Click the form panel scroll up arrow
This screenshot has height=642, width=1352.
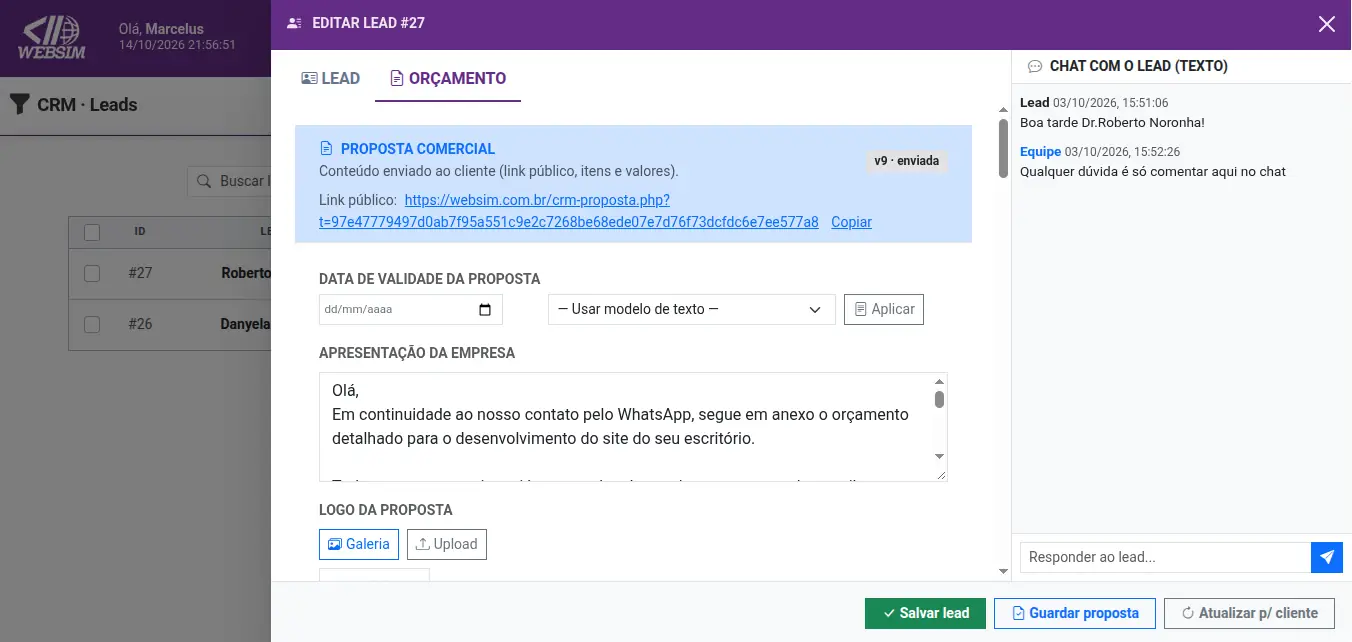coord(1003,110)
